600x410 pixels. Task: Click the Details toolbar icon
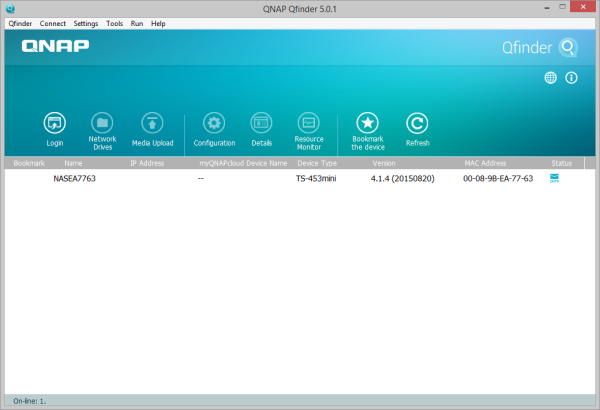pos(261,123)
